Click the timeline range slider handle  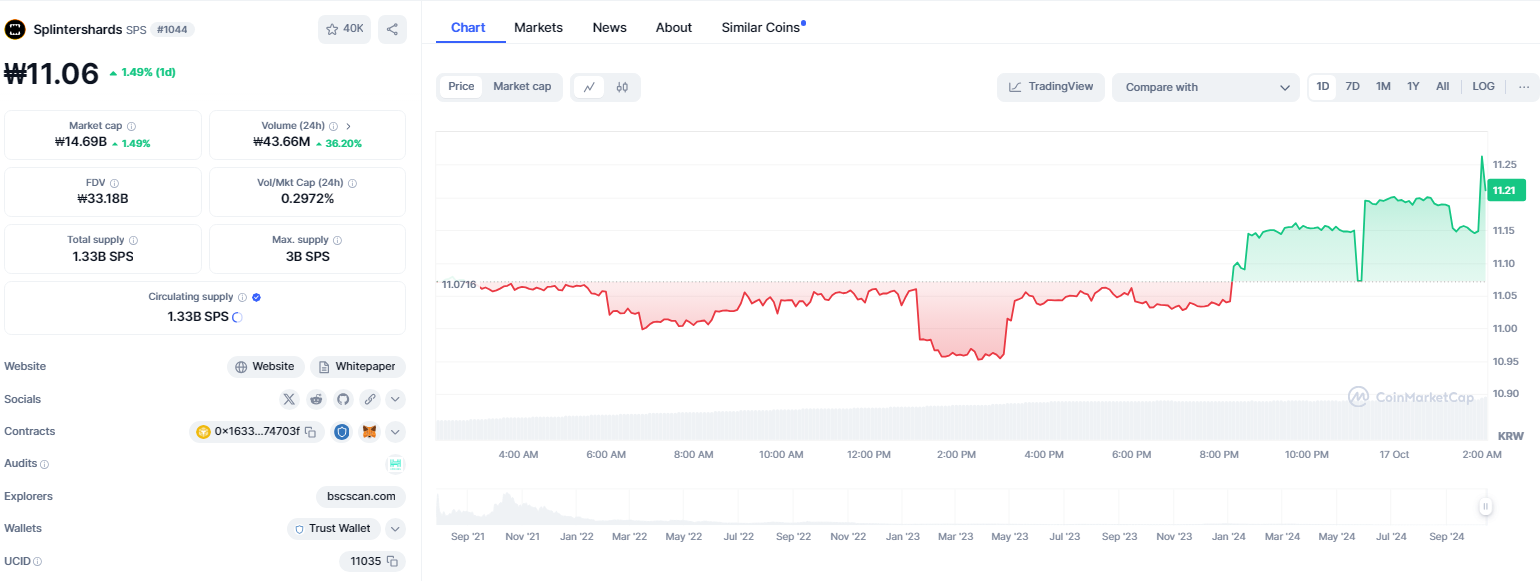(1486, 507)
